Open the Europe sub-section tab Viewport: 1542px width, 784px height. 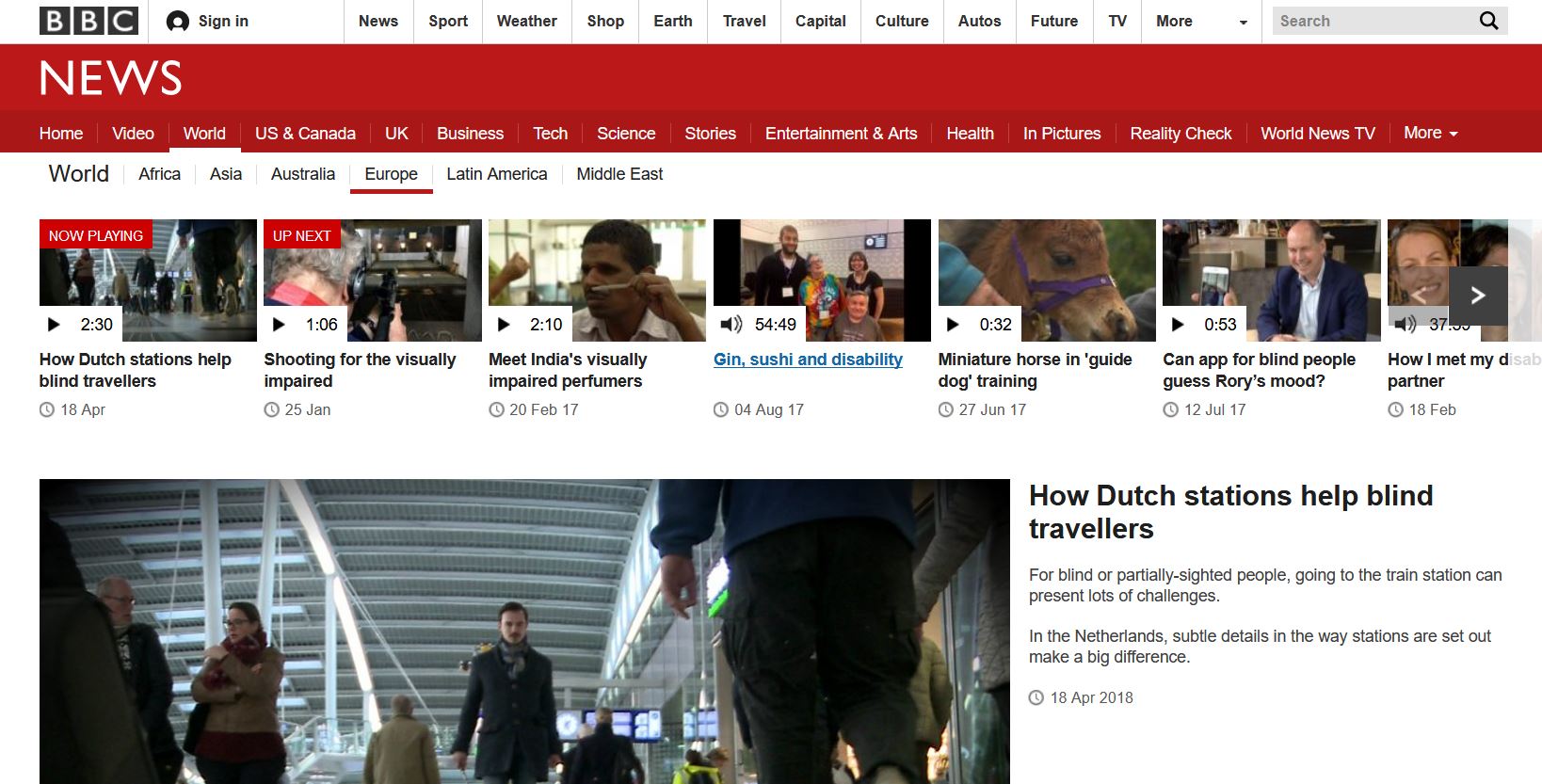click(x=391, y=174)
